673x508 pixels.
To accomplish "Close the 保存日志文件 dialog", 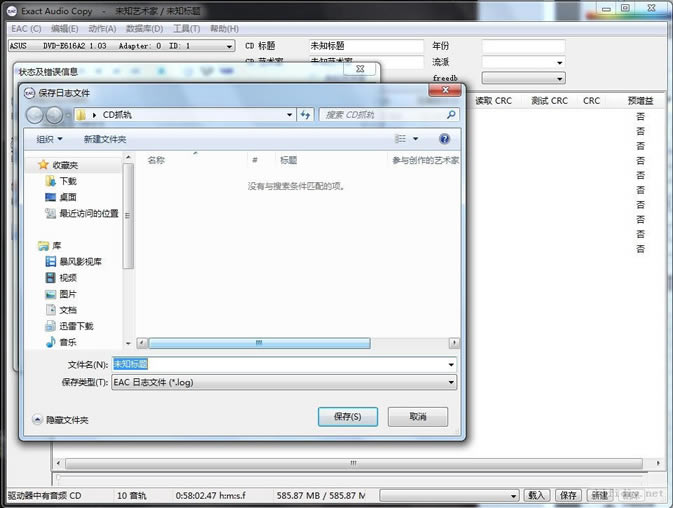I will coord(445,90).
